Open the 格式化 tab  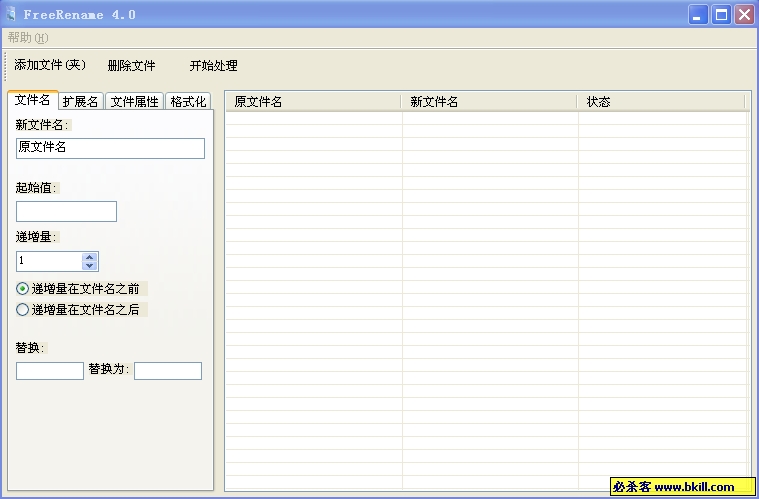188,102
